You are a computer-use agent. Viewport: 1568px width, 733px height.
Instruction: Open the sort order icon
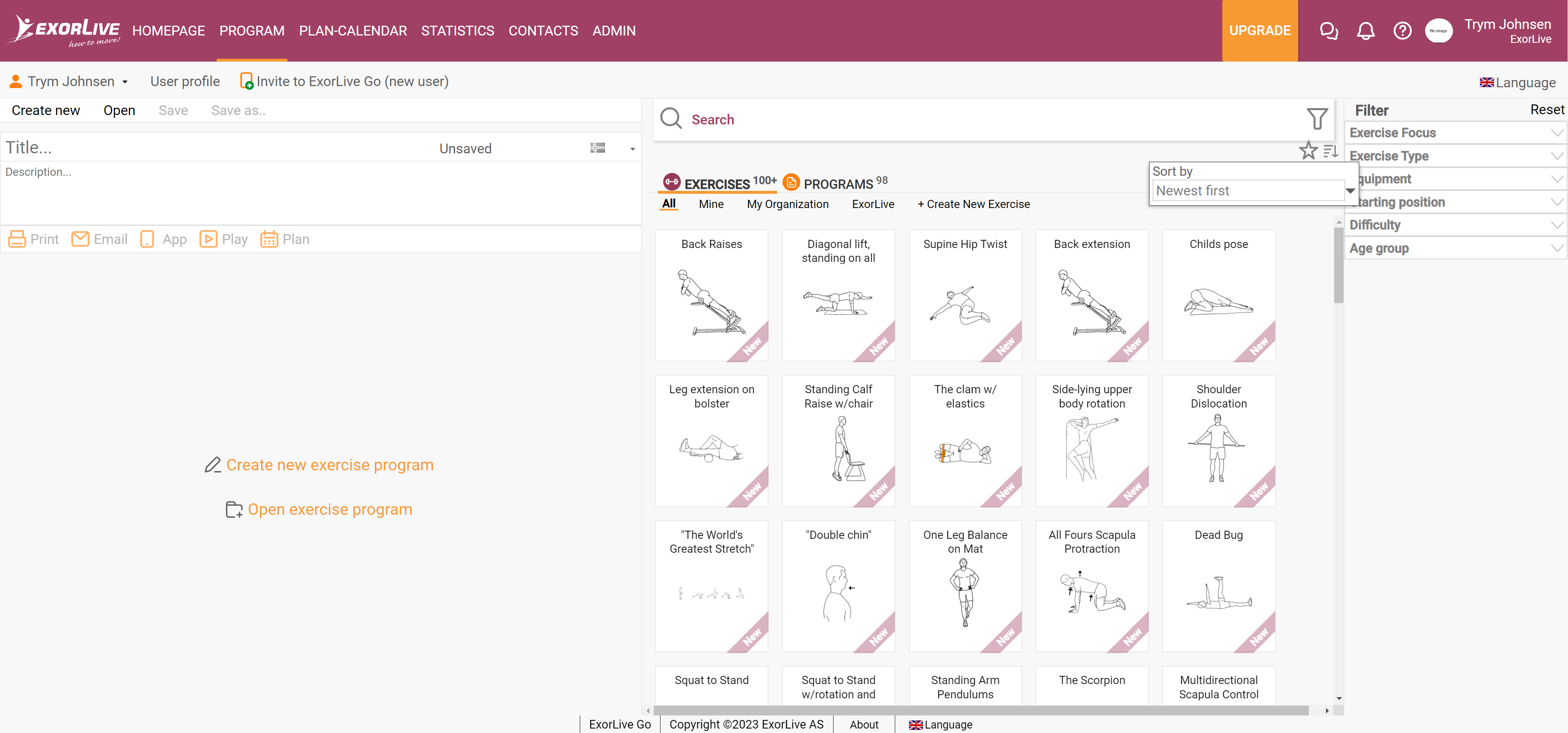pyautogui.click(x=1330, y=151)
